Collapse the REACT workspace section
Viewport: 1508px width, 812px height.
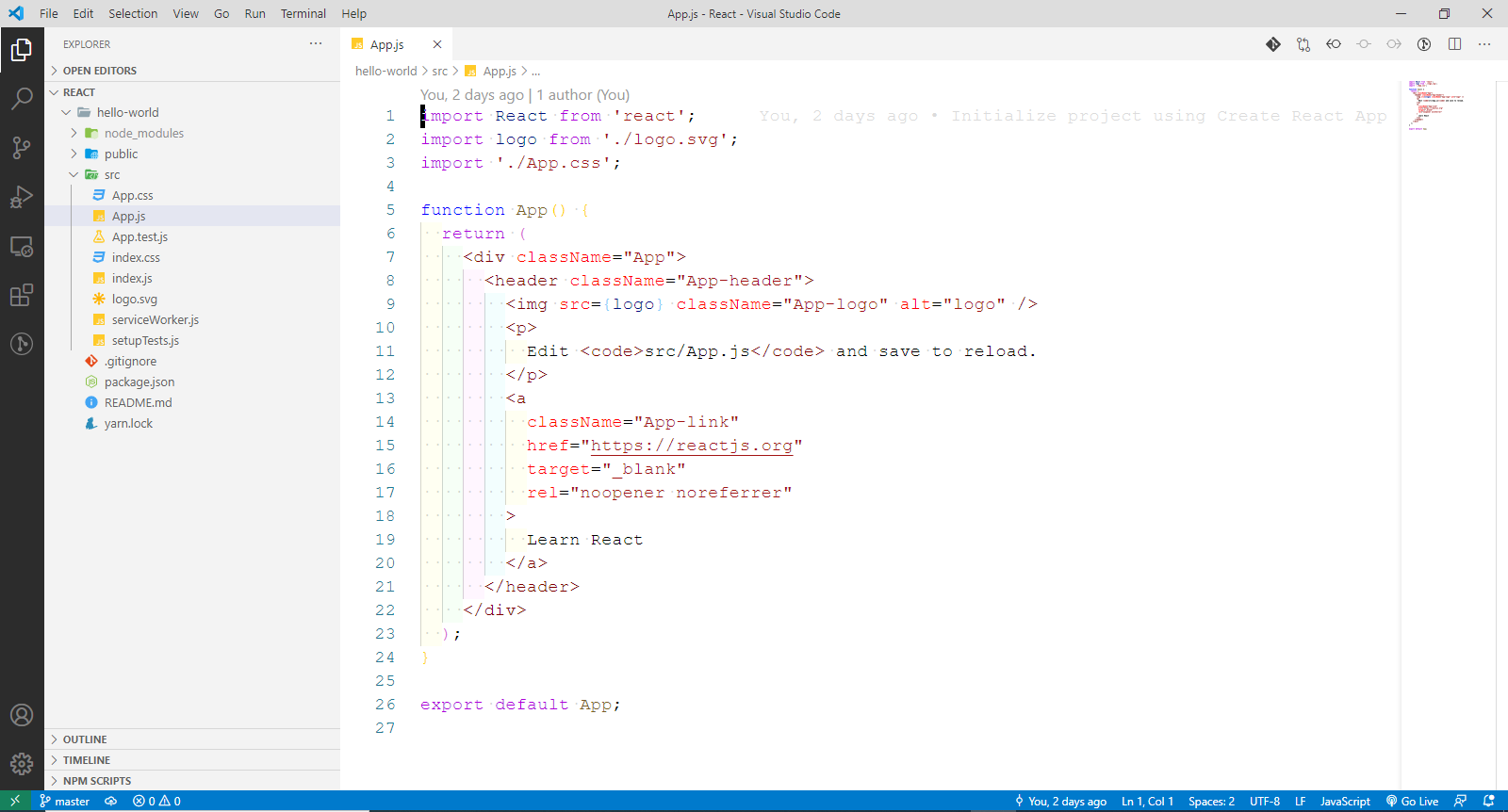[192, 92]
